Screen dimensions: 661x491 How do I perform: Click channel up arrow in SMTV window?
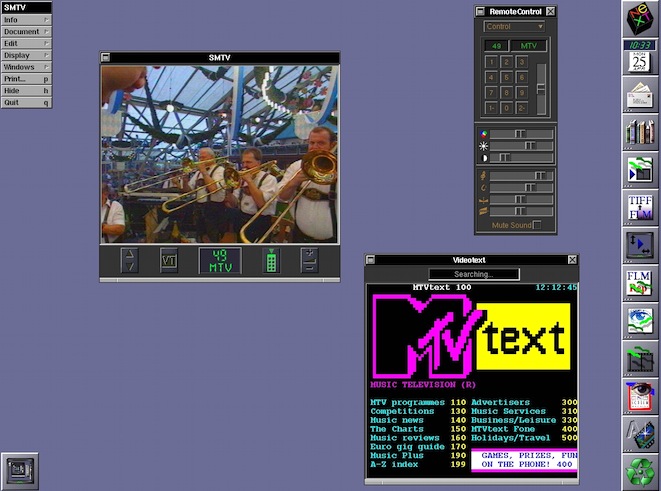(x=129, y=254)
